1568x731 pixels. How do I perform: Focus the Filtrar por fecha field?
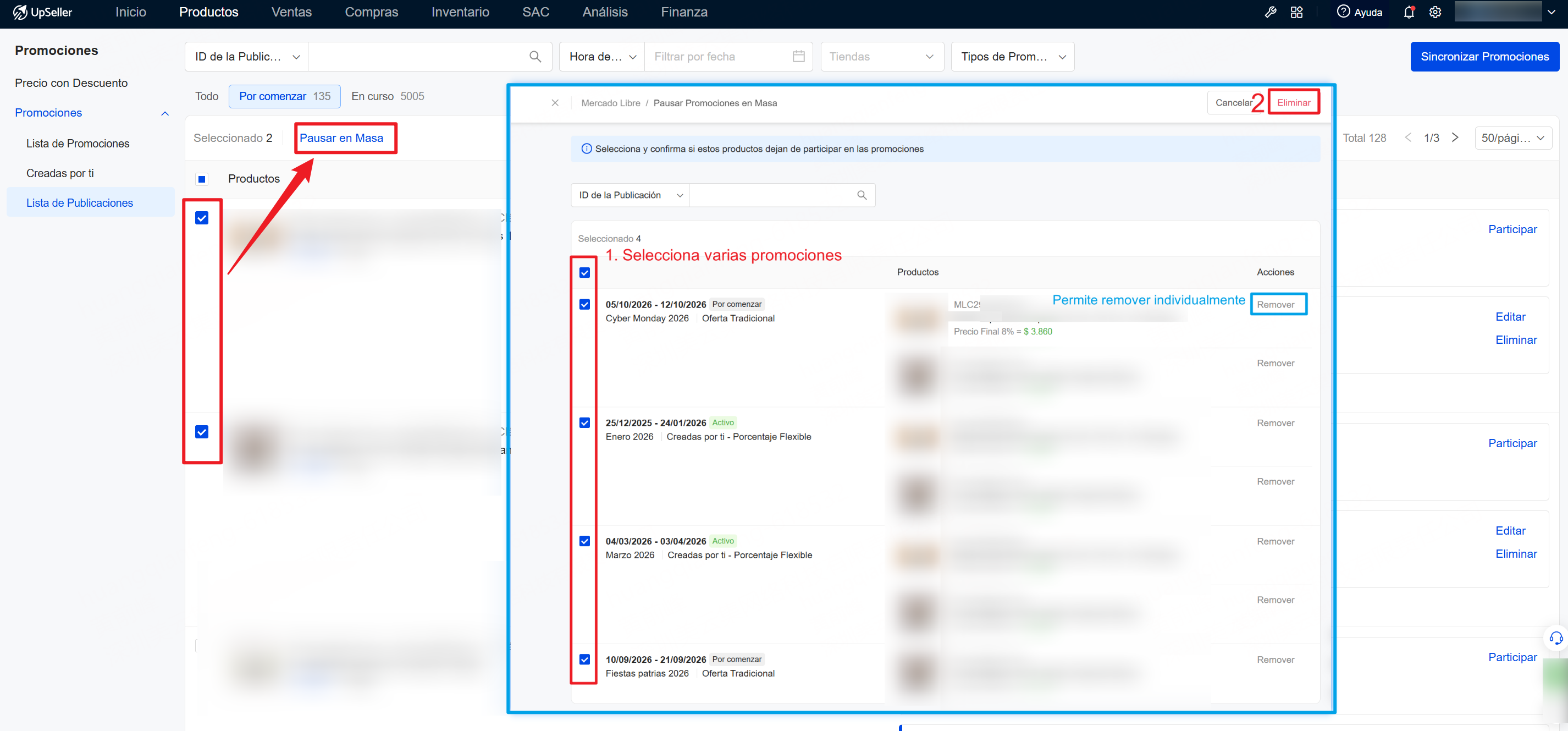point(728,57)
